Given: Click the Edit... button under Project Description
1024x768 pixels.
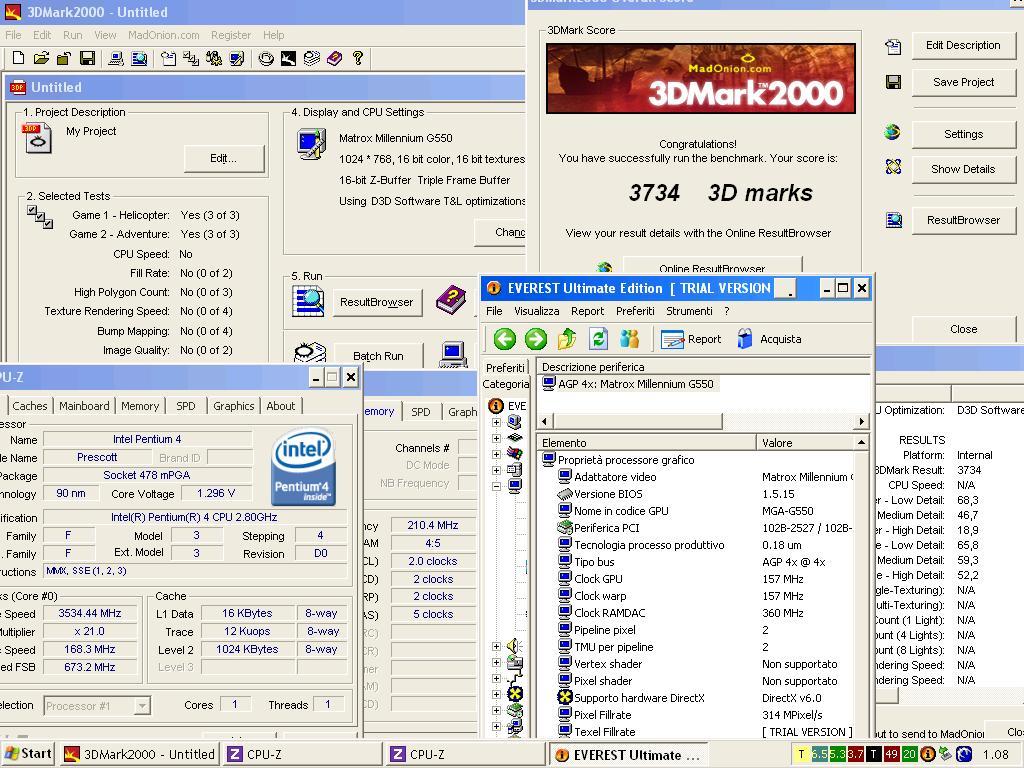Looking at the screenshot, I should click(x=223, y=158).
